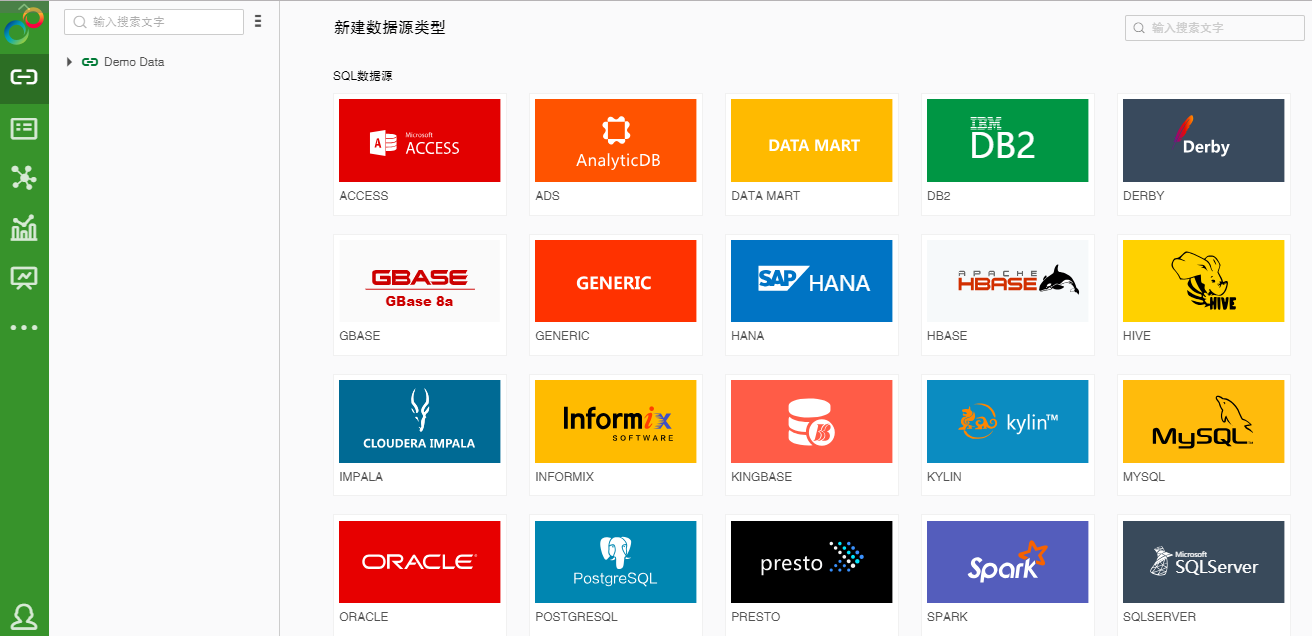Choose the SAP HANA data source tile

(811, 281)
